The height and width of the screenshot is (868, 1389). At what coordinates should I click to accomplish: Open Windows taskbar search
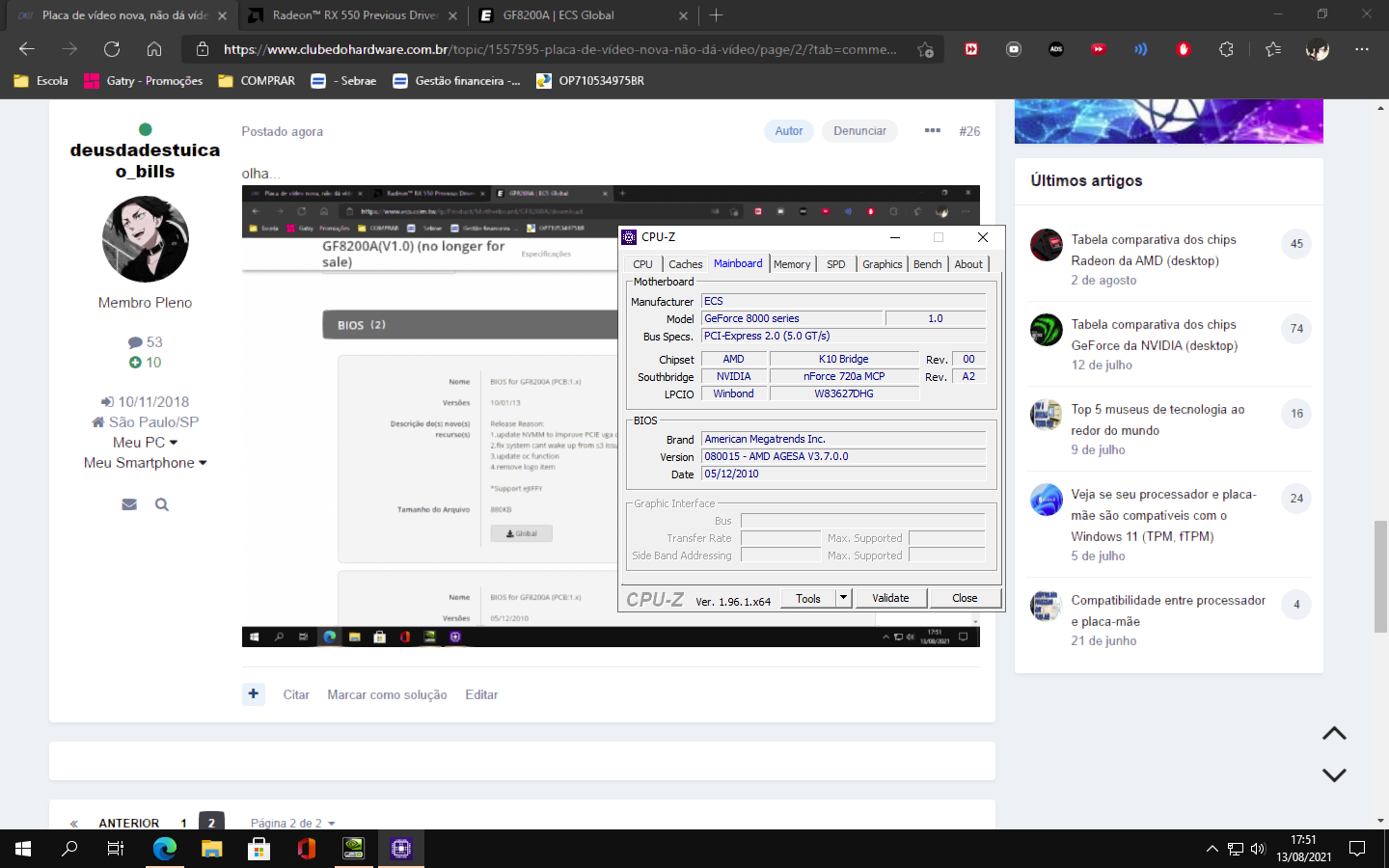tap(69, 849)
